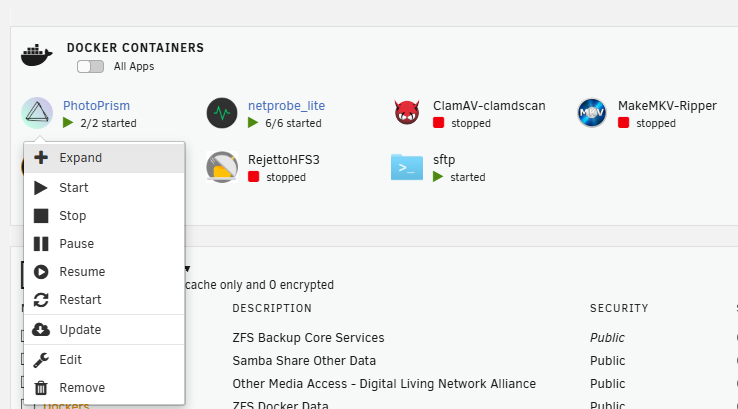Click the red stopped square under ClamAV-clamdscan
738x409 pixels.
tap(439, 123)
